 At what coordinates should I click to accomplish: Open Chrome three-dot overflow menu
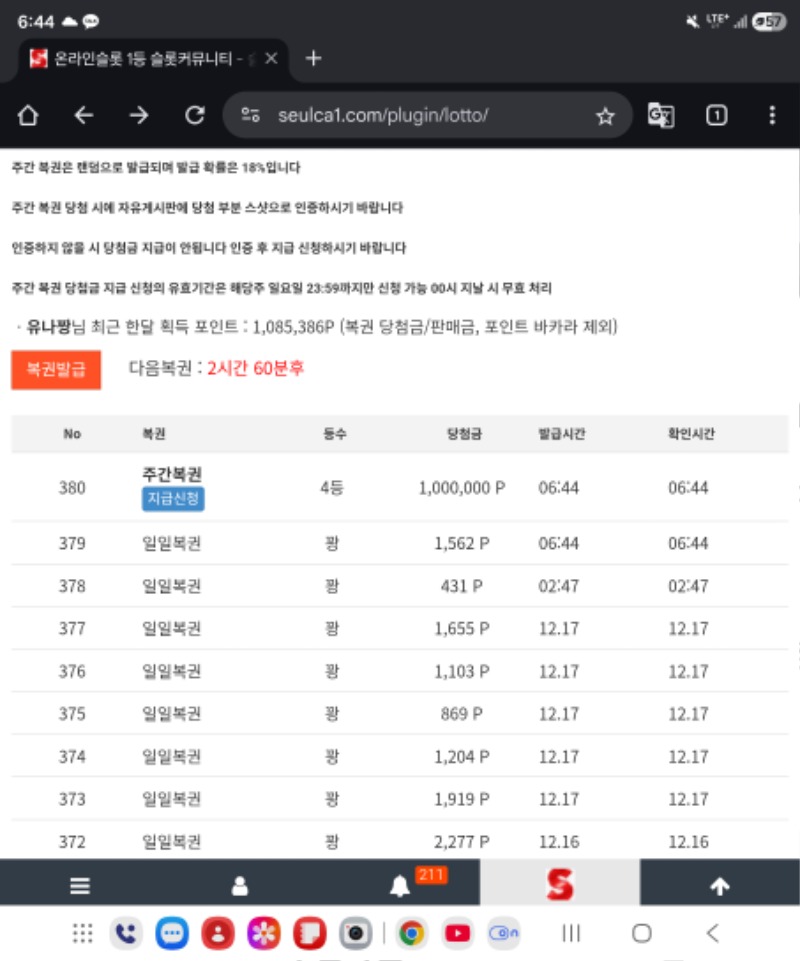coord(772,116)
